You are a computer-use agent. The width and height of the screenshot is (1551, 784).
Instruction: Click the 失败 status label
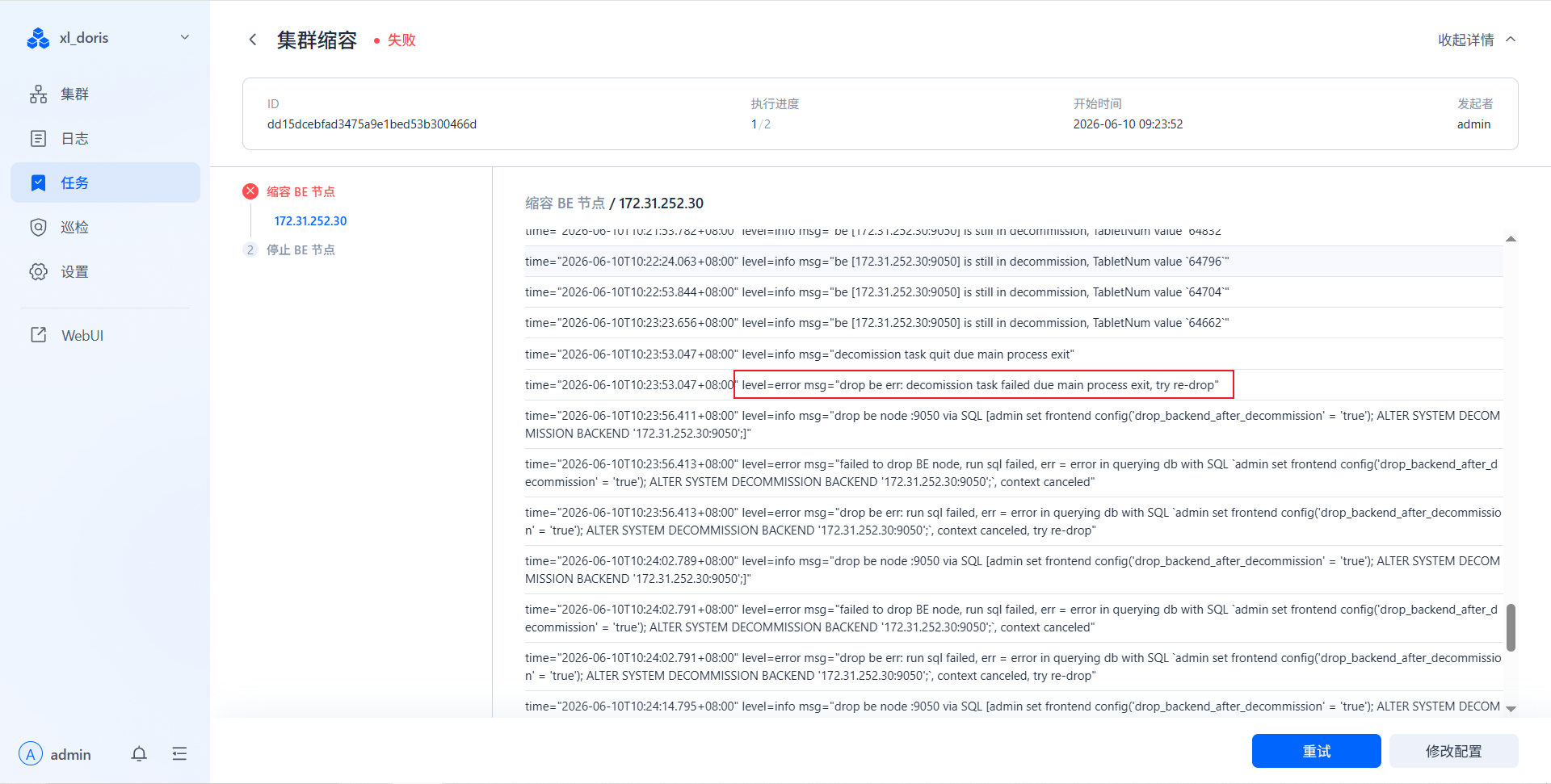(x=401, y=40)
